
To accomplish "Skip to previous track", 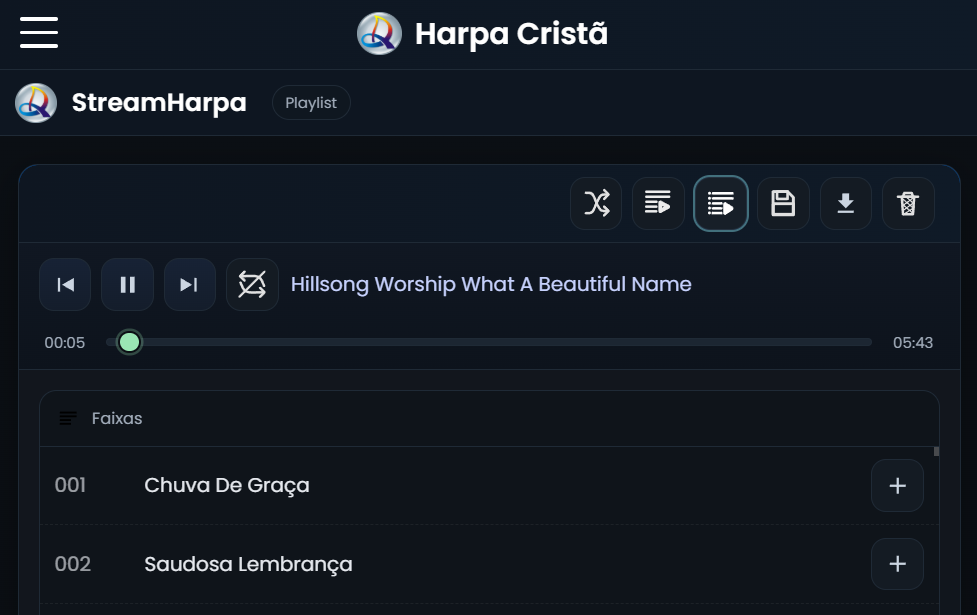I will [65, 285].
